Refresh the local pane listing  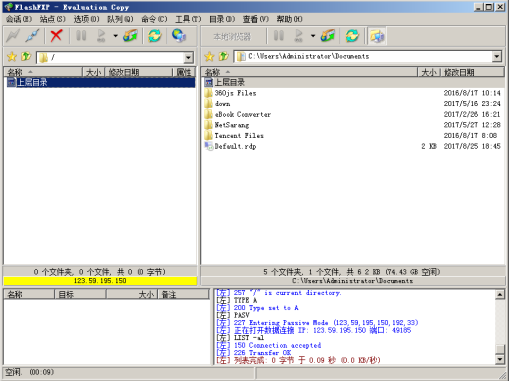[x=352, y=35]
